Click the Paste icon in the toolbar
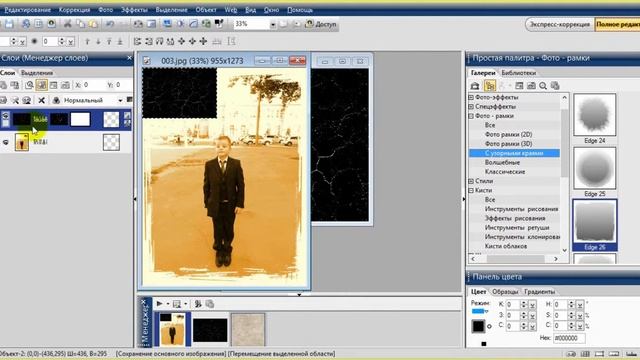This screenshot has width=640, height=360. point(93,24)
